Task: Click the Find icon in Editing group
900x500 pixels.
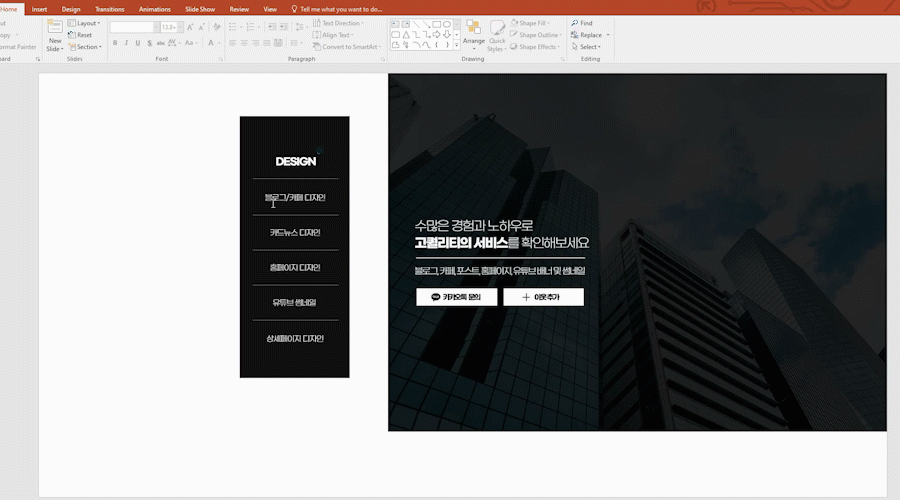Action: coord(582,23)
